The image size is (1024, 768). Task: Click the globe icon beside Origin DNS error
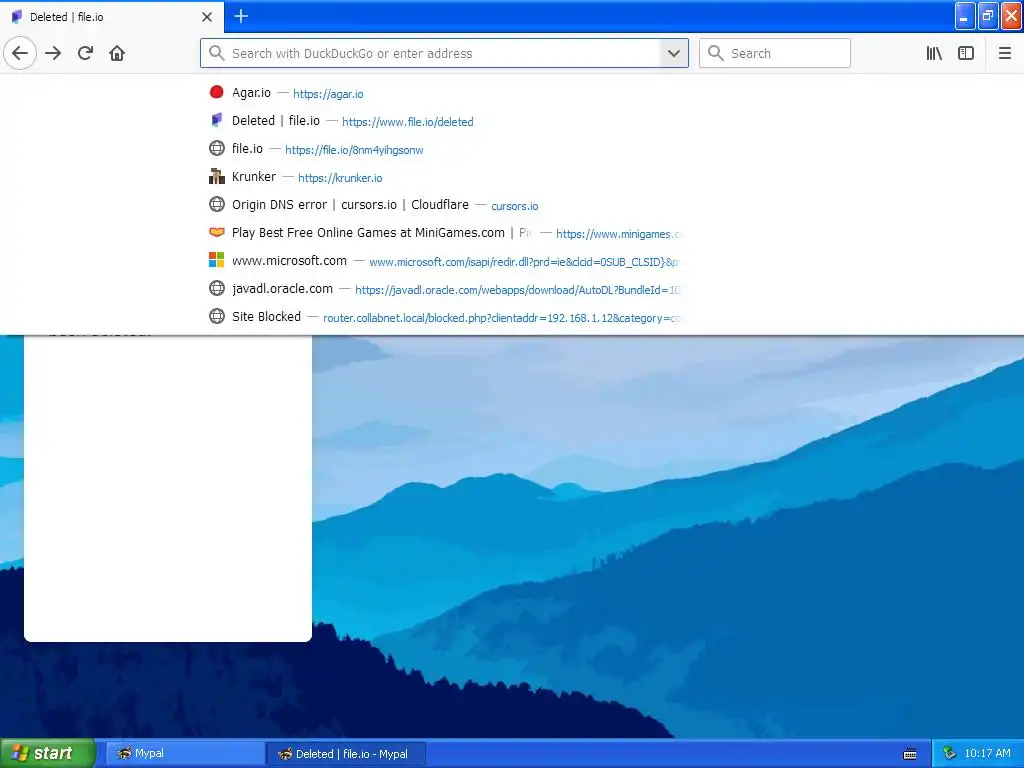[216, 204]
